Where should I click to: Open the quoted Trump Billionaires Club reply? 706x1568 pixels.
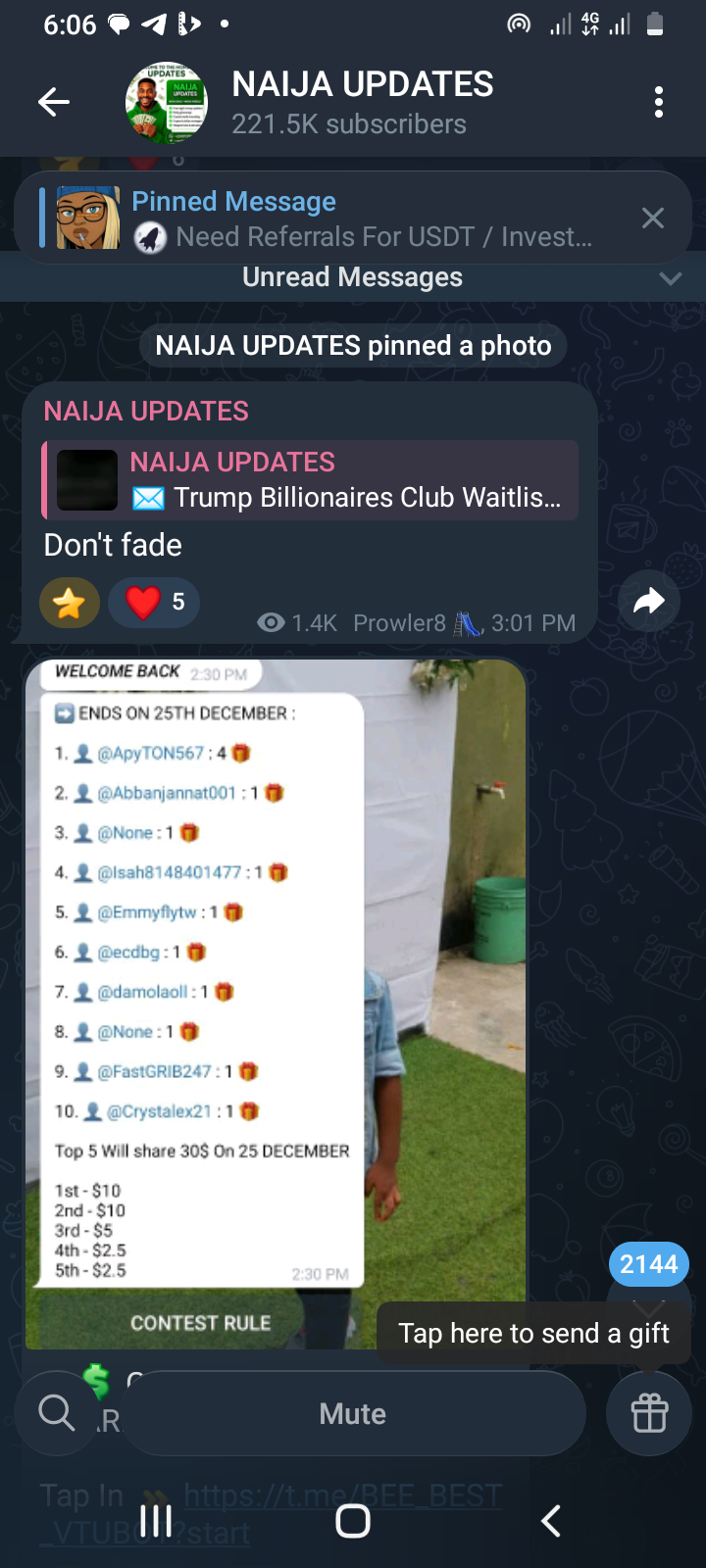[310, 480]
